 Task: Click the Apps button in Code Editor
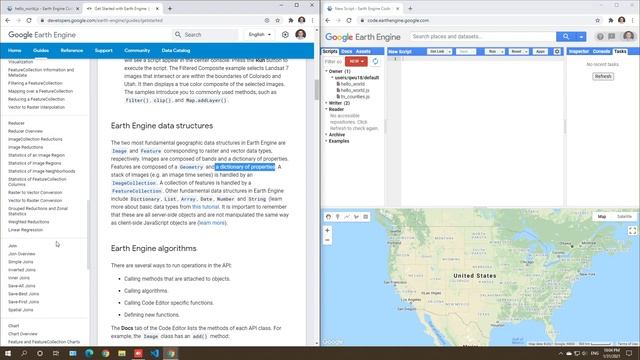[540, 52]
